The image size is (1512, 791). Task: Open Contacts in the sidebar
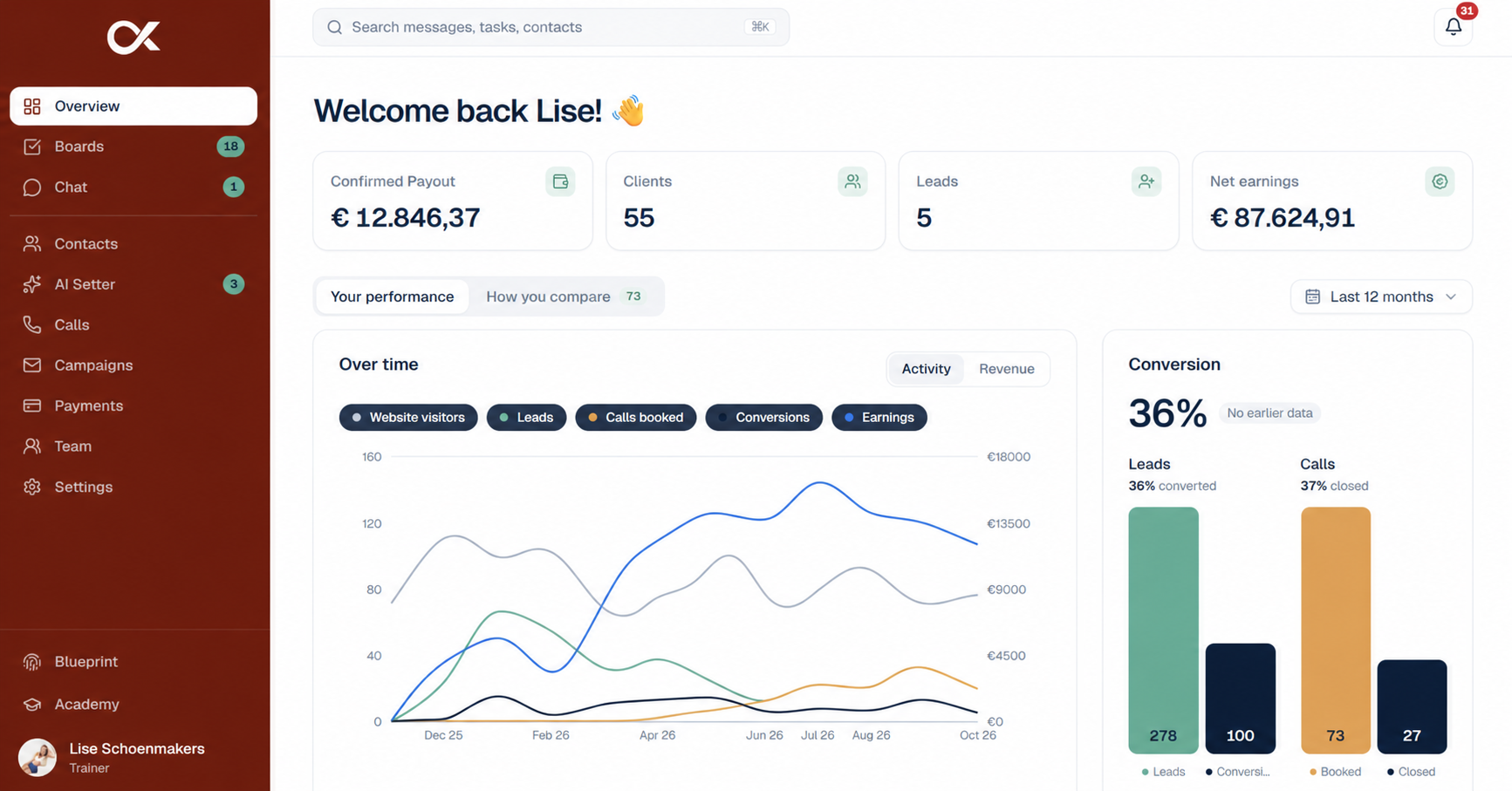coord(133,243)
